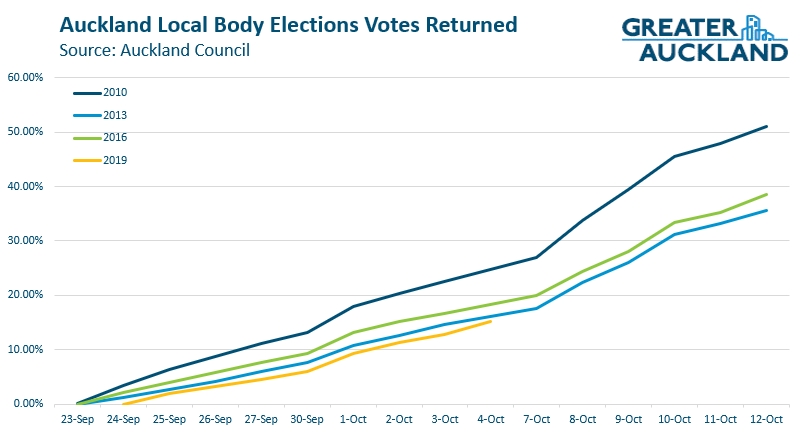Click the 7-Oct x-axis label
This screenshot has width=804, height=435.
coord(537,420)
